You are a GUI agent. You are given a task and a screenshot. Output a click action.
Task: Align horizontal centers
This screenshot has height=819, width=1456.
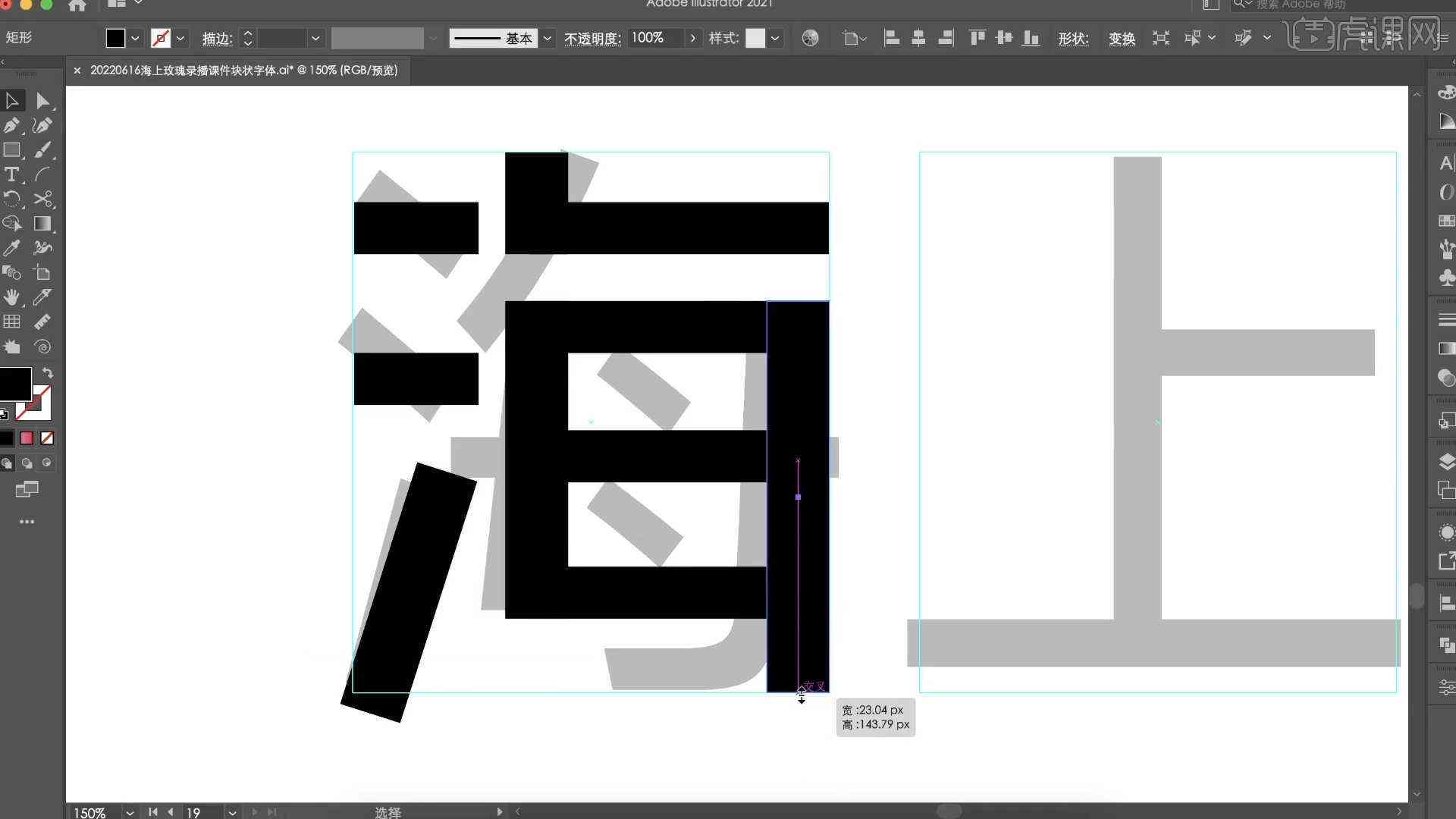click(918, 38)
